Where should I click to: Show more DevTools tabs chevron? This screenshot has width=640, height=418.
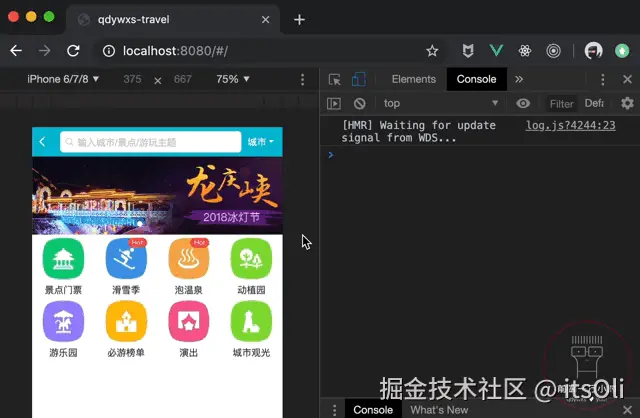519,79
